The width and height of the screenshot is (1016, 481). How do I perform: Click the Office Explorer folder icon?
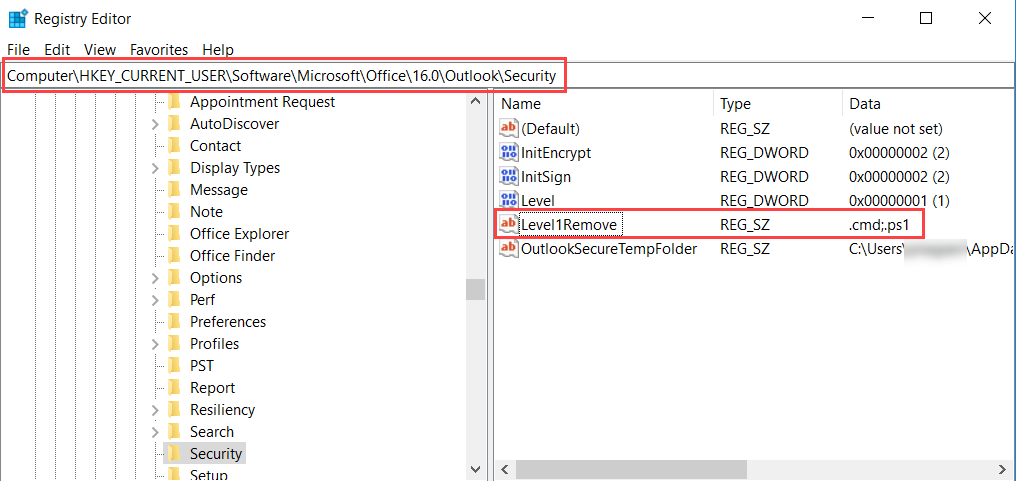pos(174,234)
